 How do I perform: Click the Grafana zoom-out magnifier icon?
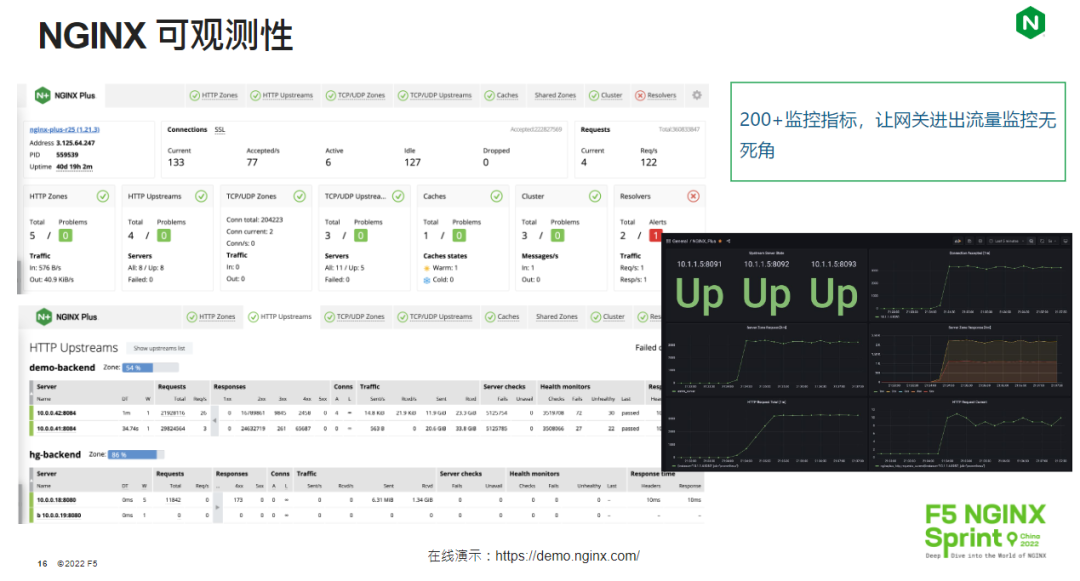coord(1030,241)
